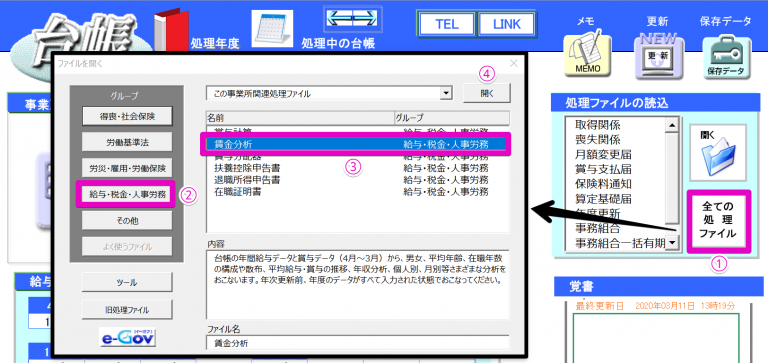This screenshot has width=768, height=363.
Task: Select the 給与・税金・人事労務 group
Action: click(x=127, y=195)
